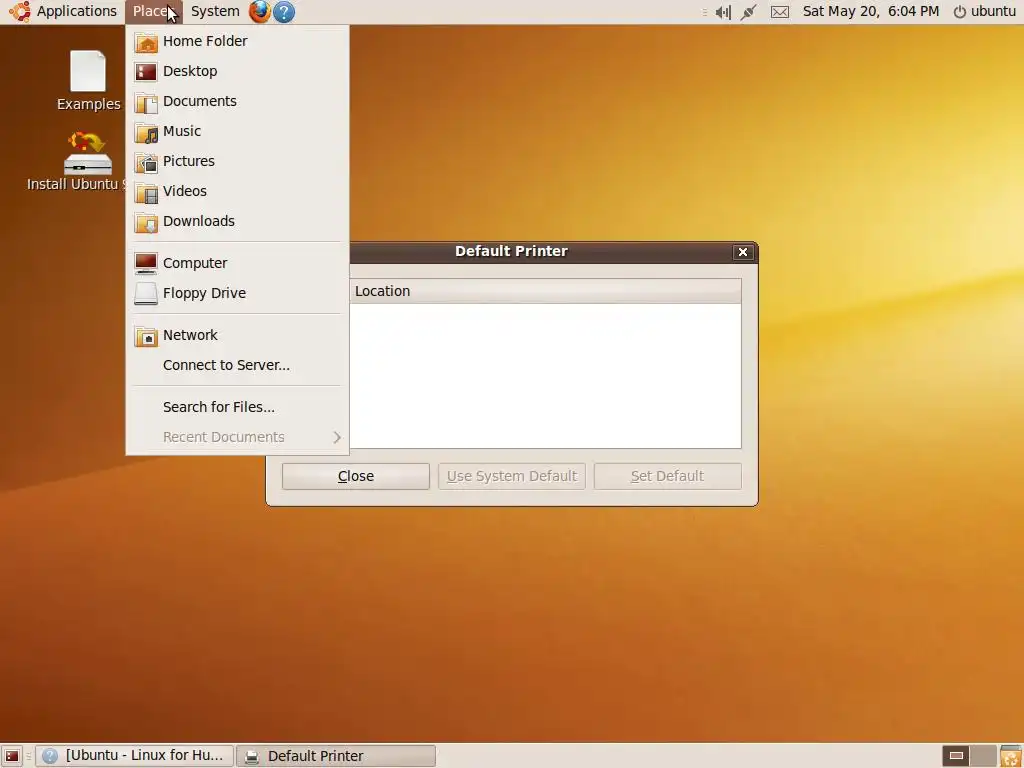Click the Computer monitor icon
The width and height of the screenshot is (1024, 768).
[x=146, y=263]
